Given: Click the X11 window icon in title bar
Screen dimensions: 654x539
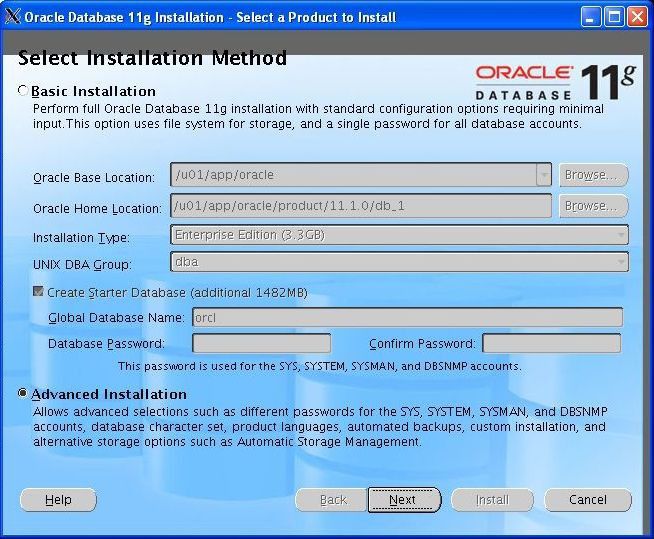Looking at the screenshot, I should [x=12, y=17].
